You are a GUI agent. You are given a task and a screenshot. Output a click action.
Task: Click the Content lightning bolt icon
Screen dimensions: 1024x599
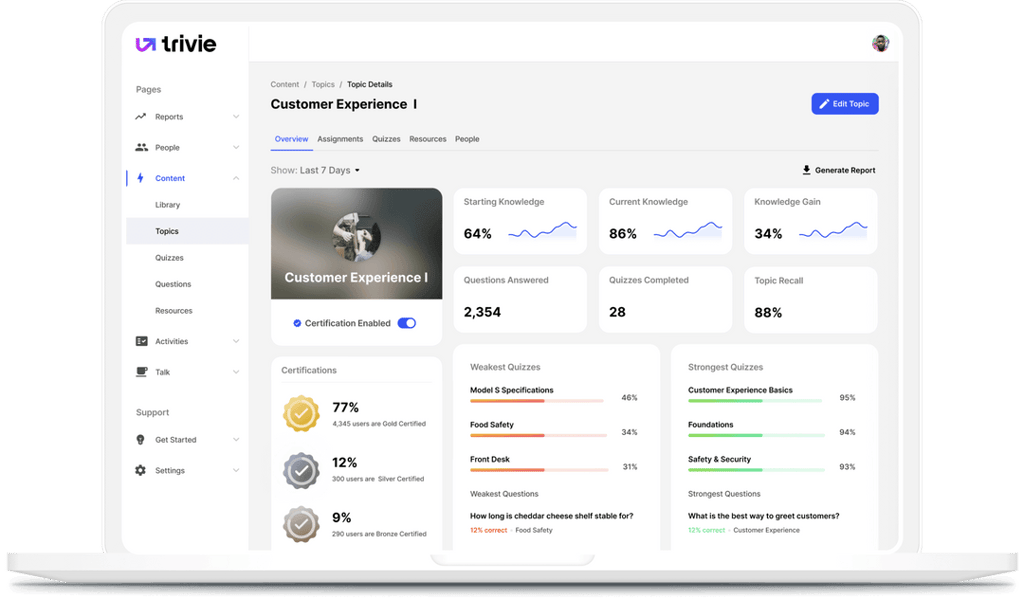(140, 177)
